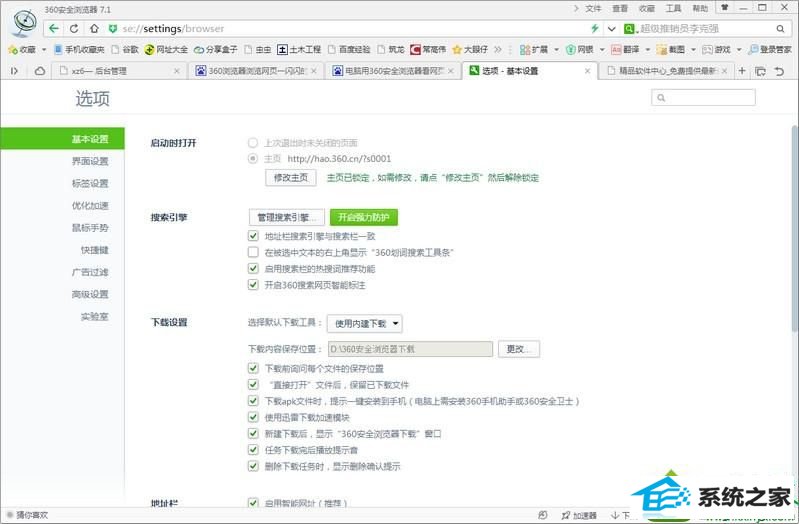Open the 翻译 dropdown arrow
Screen dimensions: 799x524
coord(648,49)
